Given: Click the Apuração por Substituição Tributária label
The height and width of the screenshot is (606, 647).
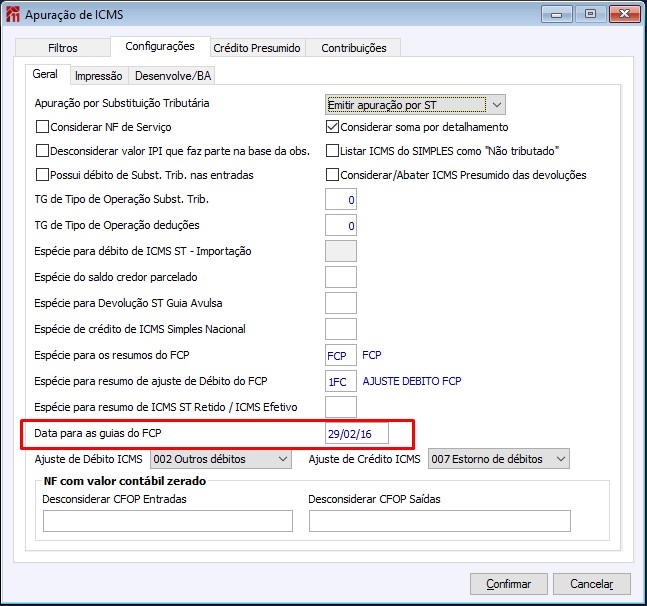Looking at the screenshot, I should 122,103.
